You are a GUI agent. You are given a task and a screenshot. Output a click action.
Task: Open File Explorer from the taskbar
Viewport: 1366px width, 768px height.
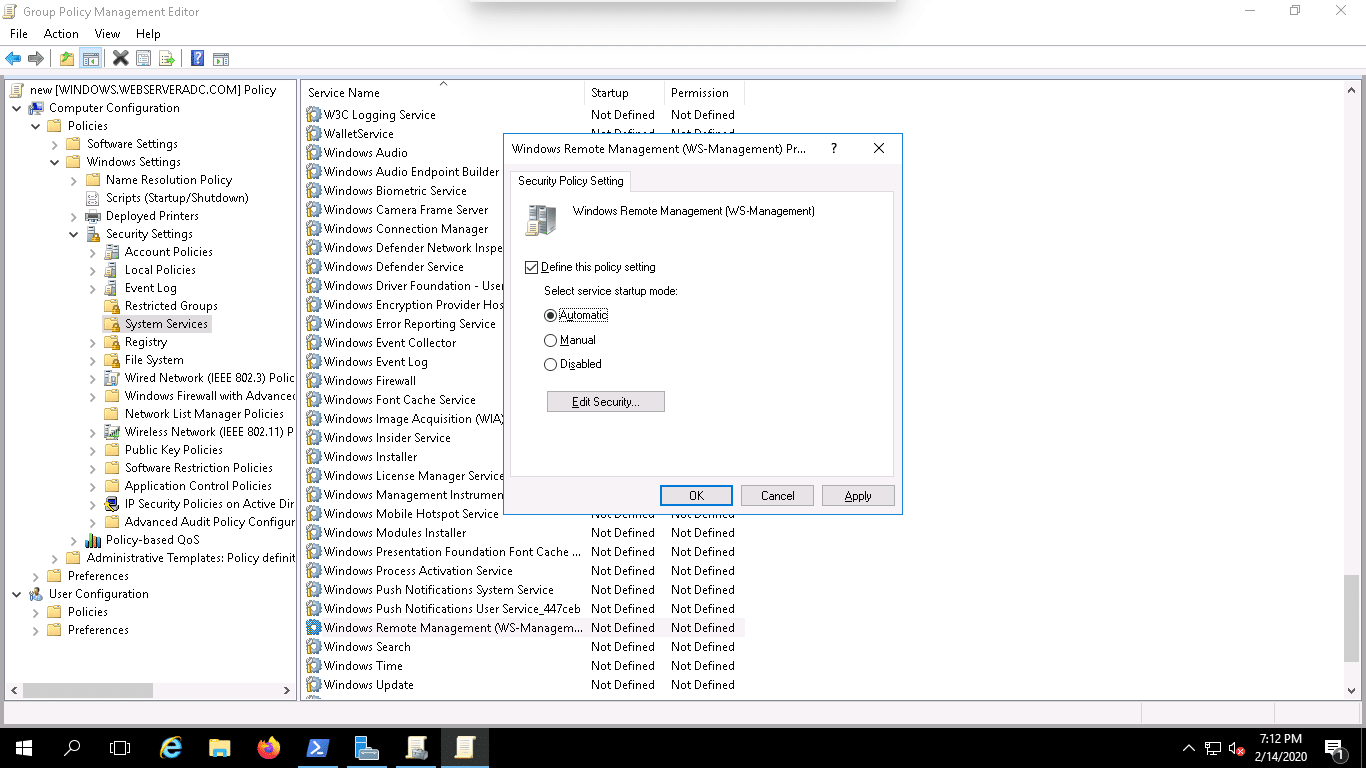[220, 748]
